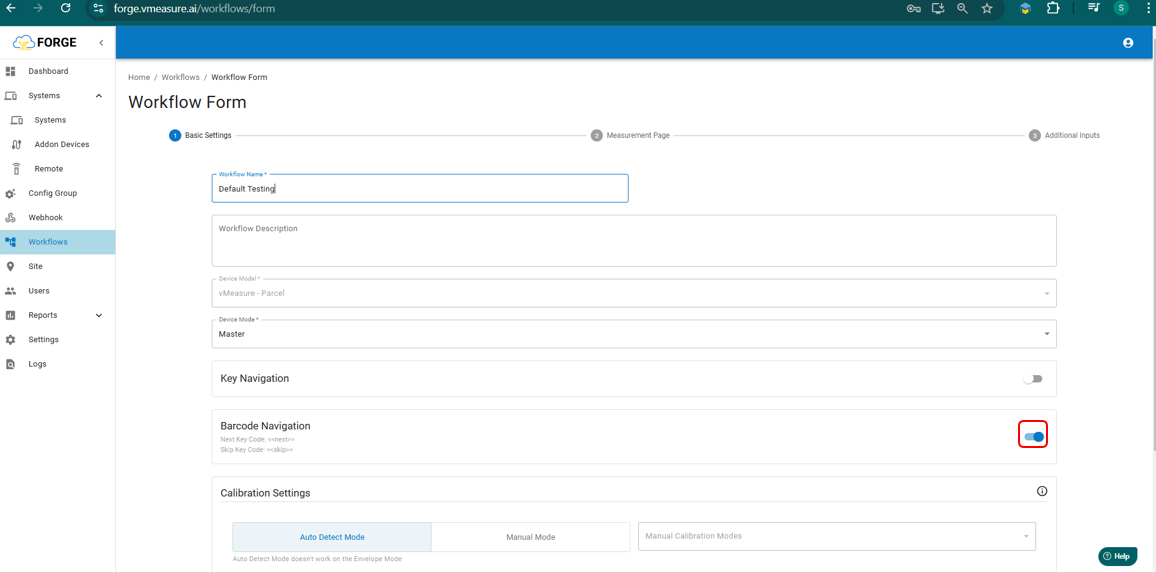
Task: Click the install app icon in the address bar
Action: point(938,8)
